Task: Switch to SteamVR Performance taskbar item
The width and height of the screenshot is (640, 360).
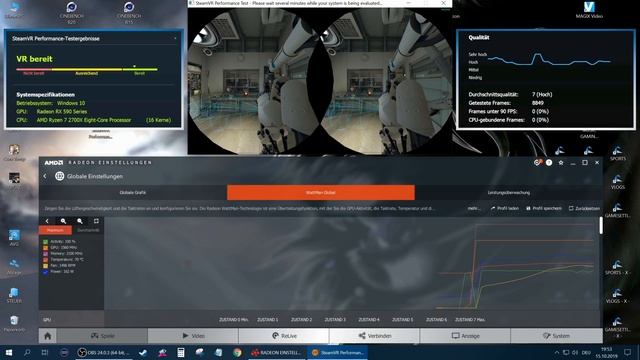Action: point(338,352)
